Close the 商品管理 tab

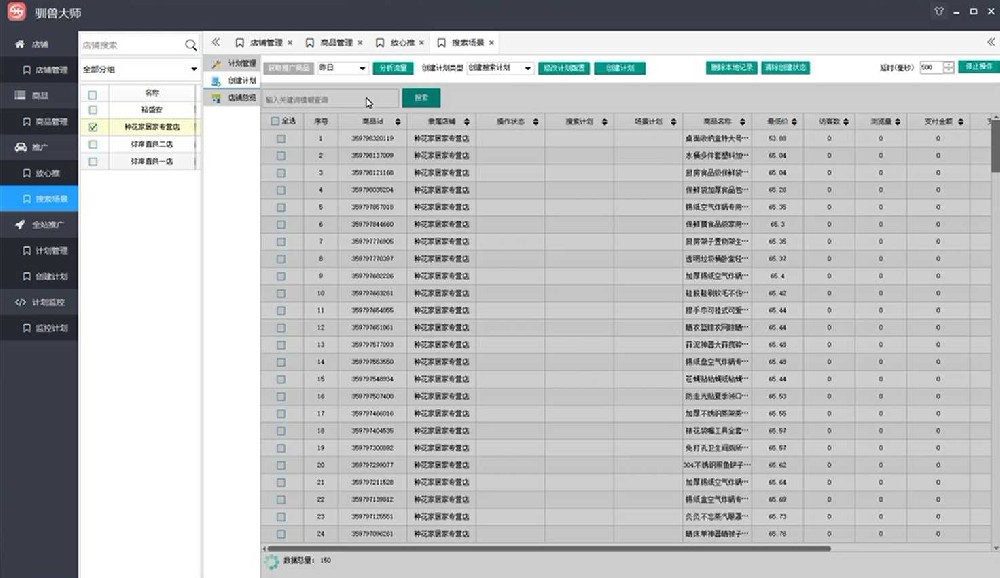click(x=360, y=43)
